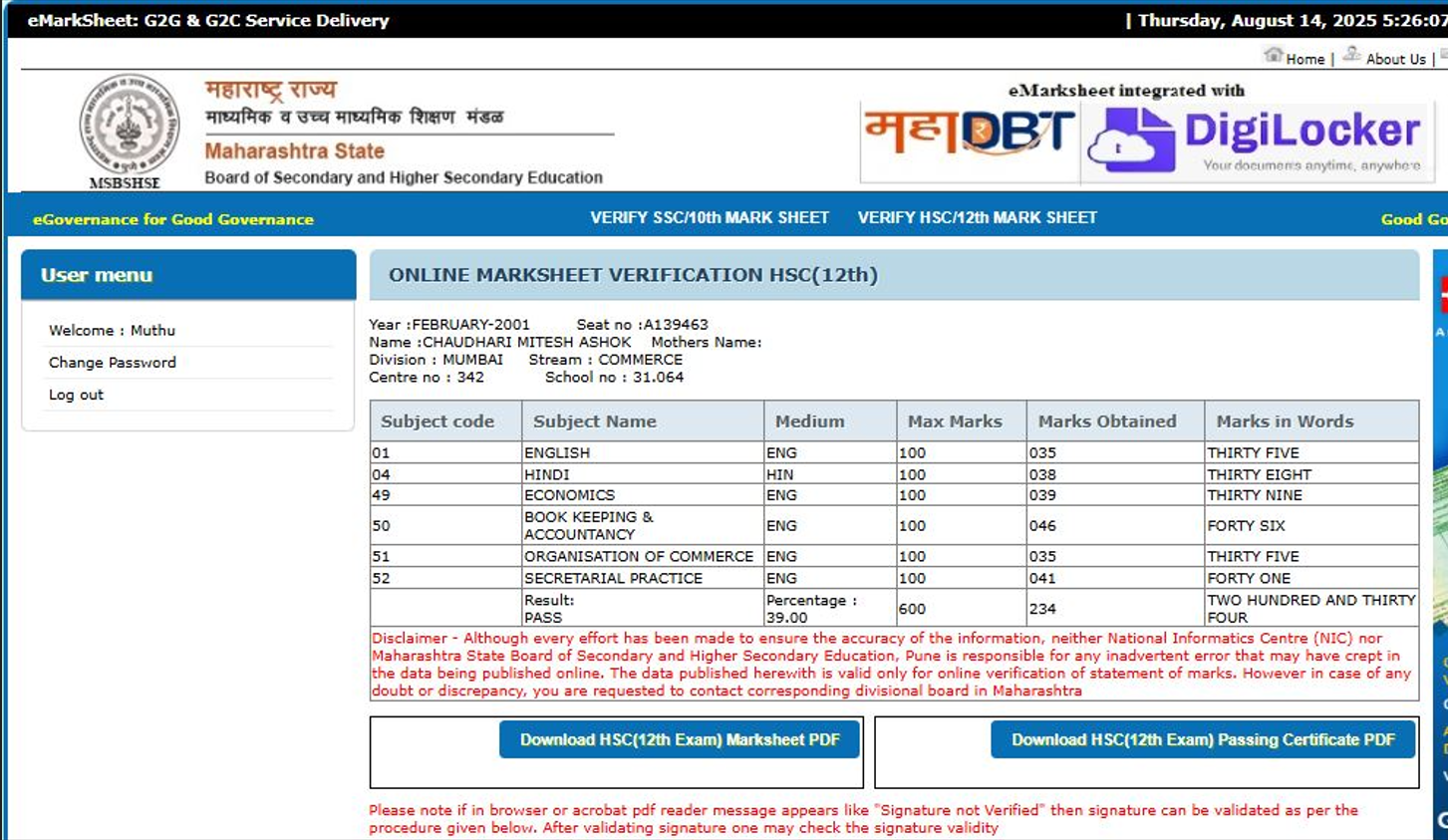This screenshot has height=840, width=1448.
Task: Click the Subject Name column header
Action: click(x=594, y=421)
